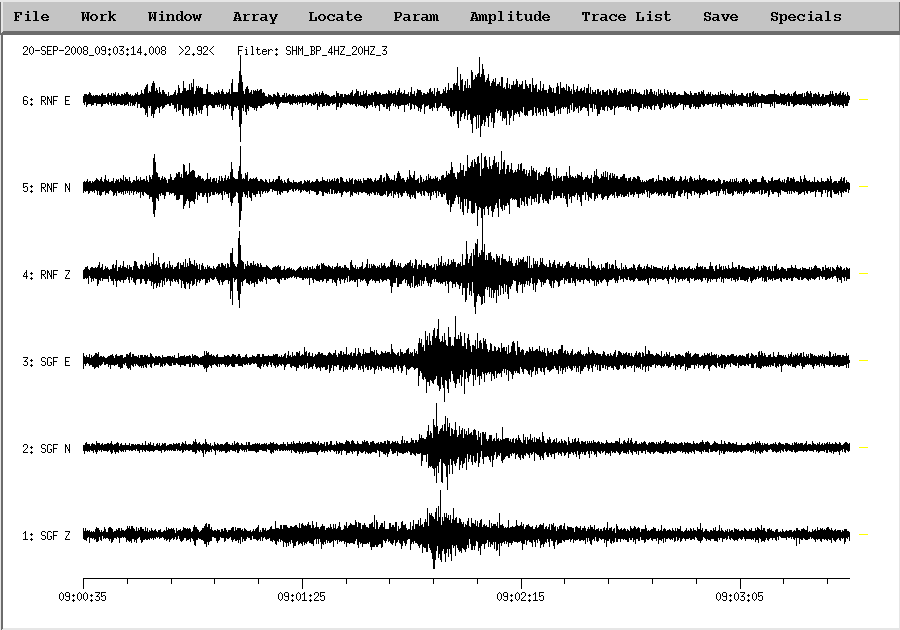900x630 pixels.
Task: Open the Trace List menu
Action: point(626,17)
